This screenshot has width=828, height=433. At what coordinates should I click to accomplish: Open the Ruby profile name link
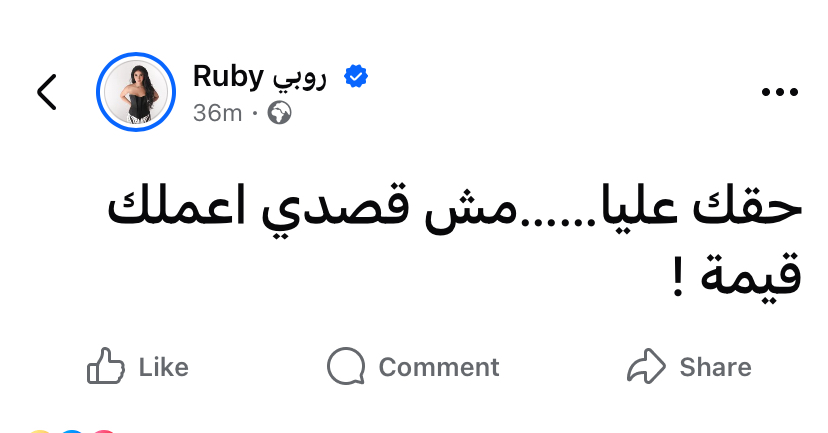click(x=228, y=75)
